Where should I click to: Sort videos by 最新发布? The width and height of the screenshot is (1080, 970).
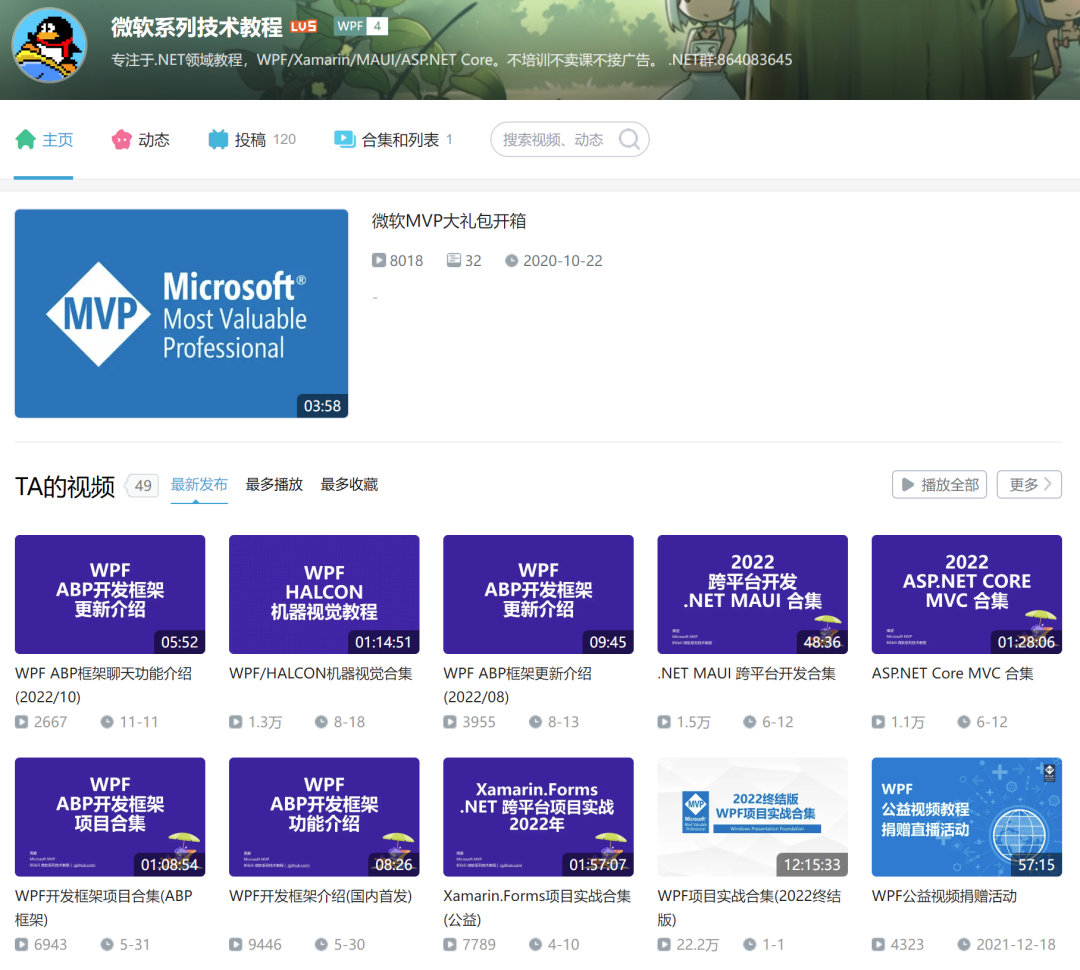click(199, 484)
